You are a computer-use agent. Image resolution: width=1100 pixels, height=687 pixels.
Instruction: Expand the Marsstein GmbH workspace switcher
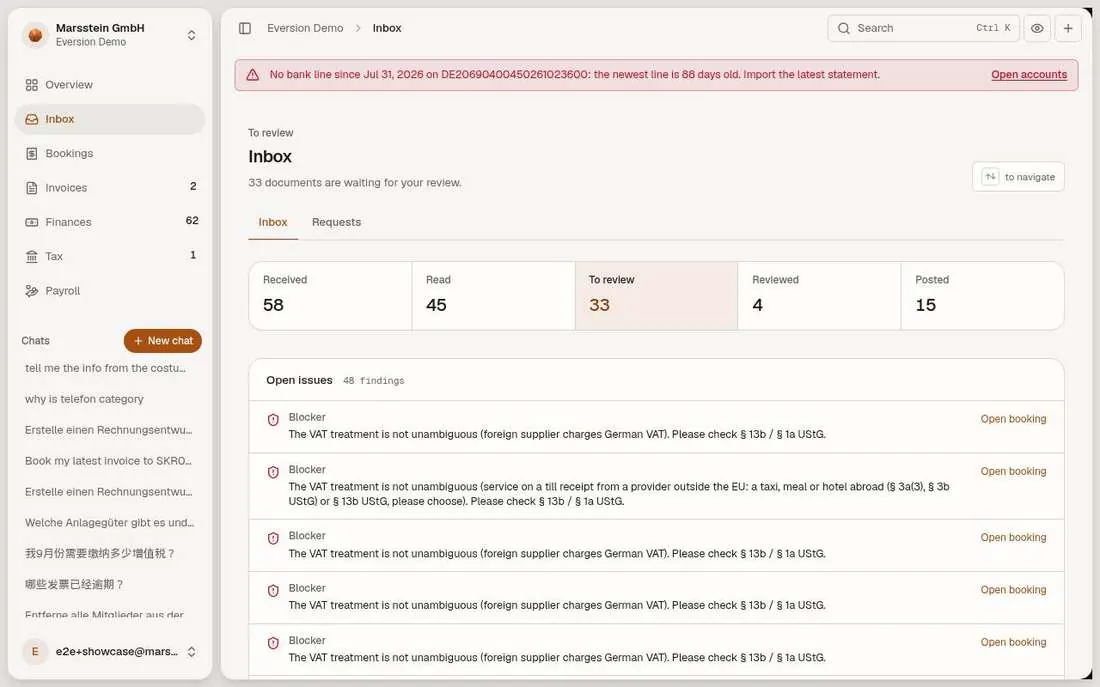click(x=191, y=35)
